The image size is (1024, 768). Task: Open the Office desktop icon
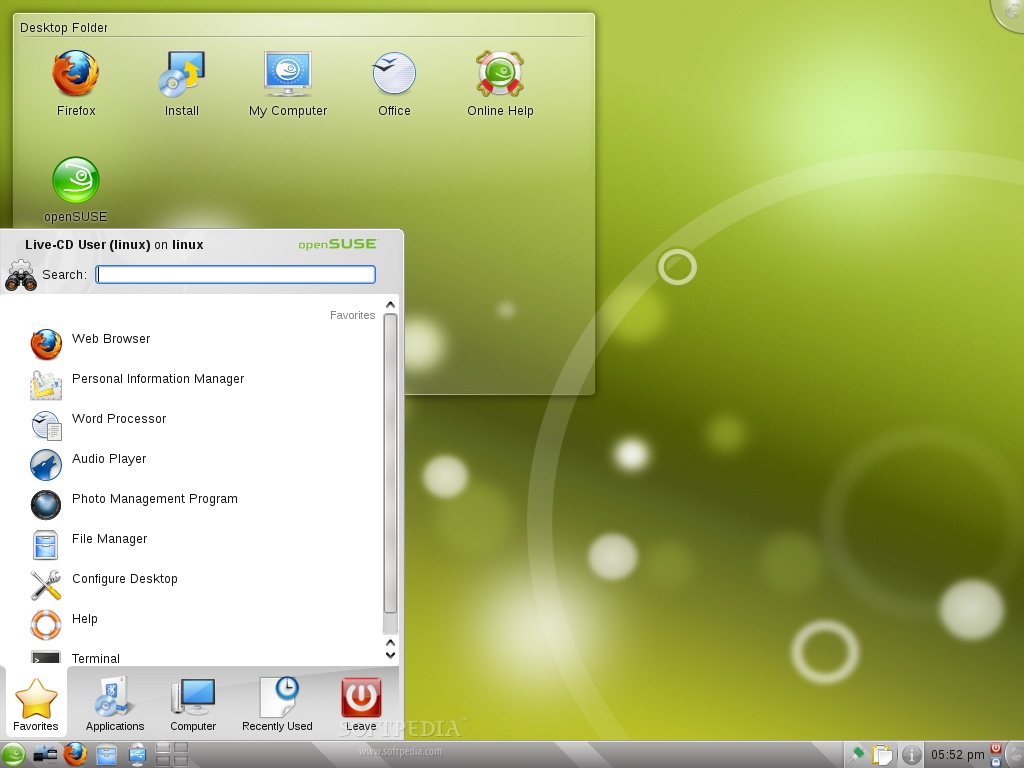[393, 70]
